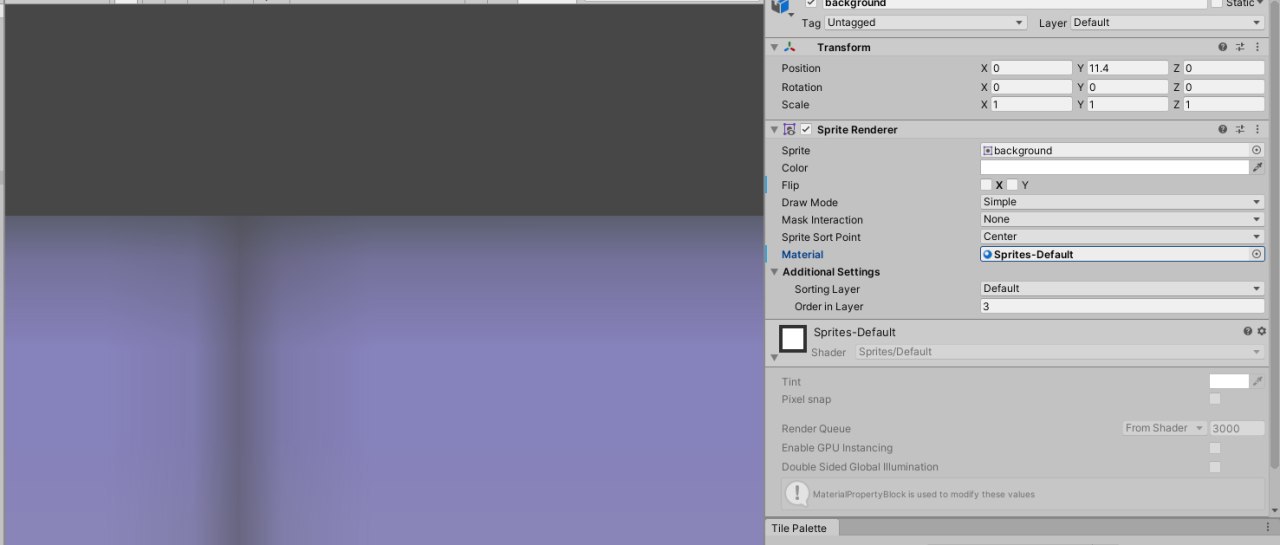Screen dimensions: 1280x545
Task: Open the Static flags dropdown arrow
Action: (x=1260, y=4)
